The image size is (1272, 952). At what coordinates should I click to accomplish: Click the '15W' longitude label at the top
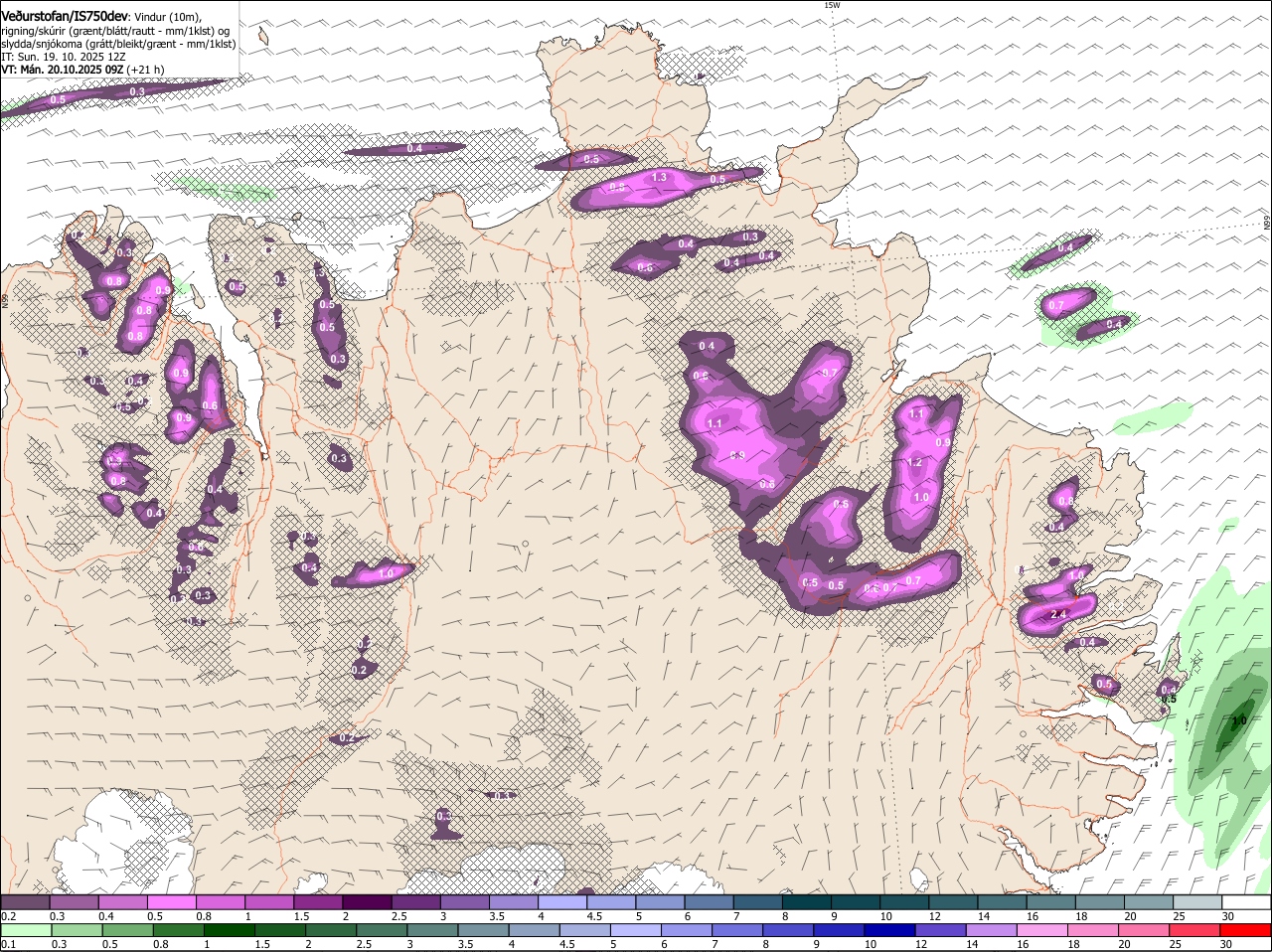[832, 5]
